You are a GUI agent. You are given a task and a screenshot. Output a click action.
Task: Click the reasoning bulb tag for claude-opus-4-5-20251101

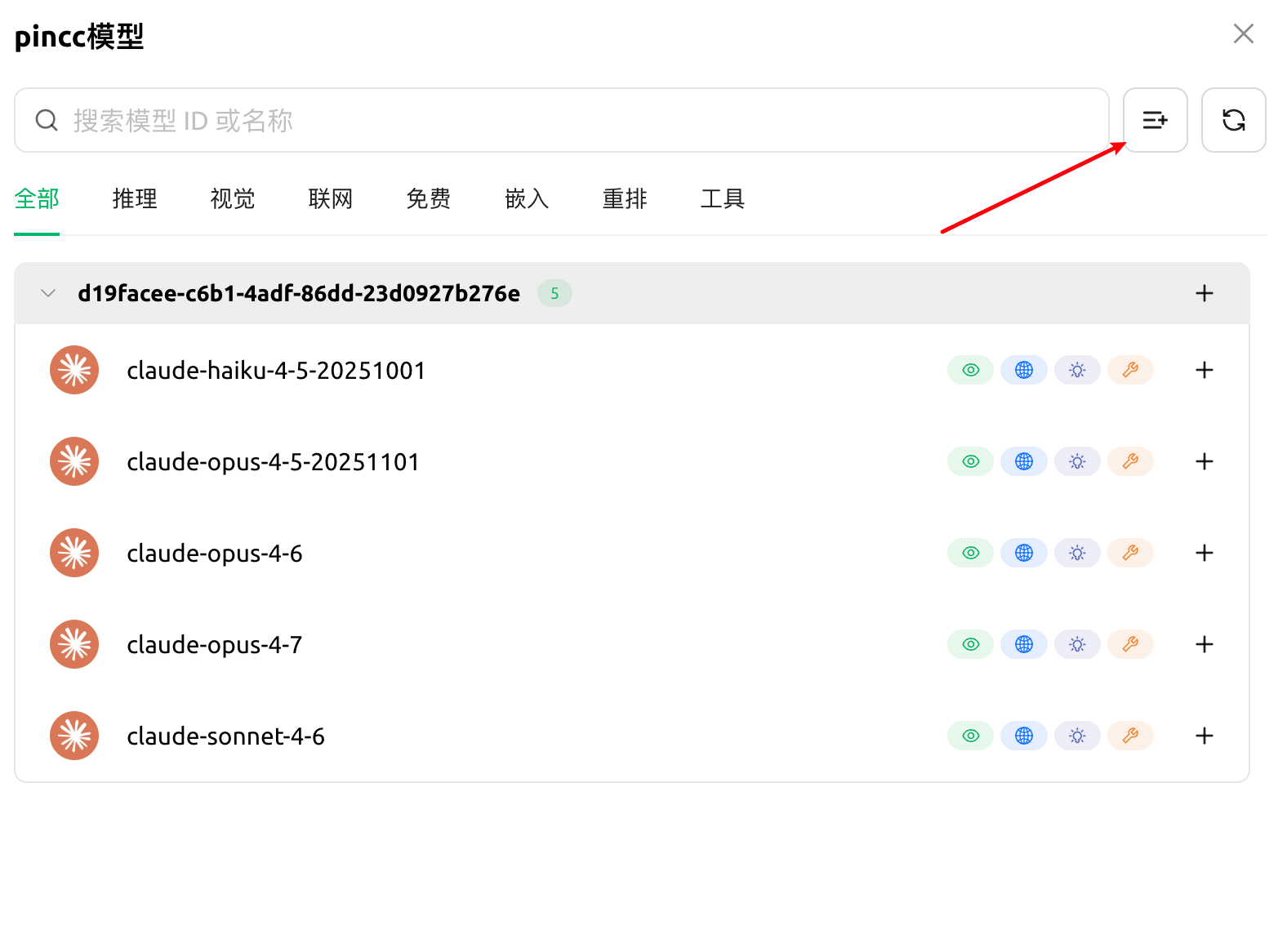(1077, 461)
